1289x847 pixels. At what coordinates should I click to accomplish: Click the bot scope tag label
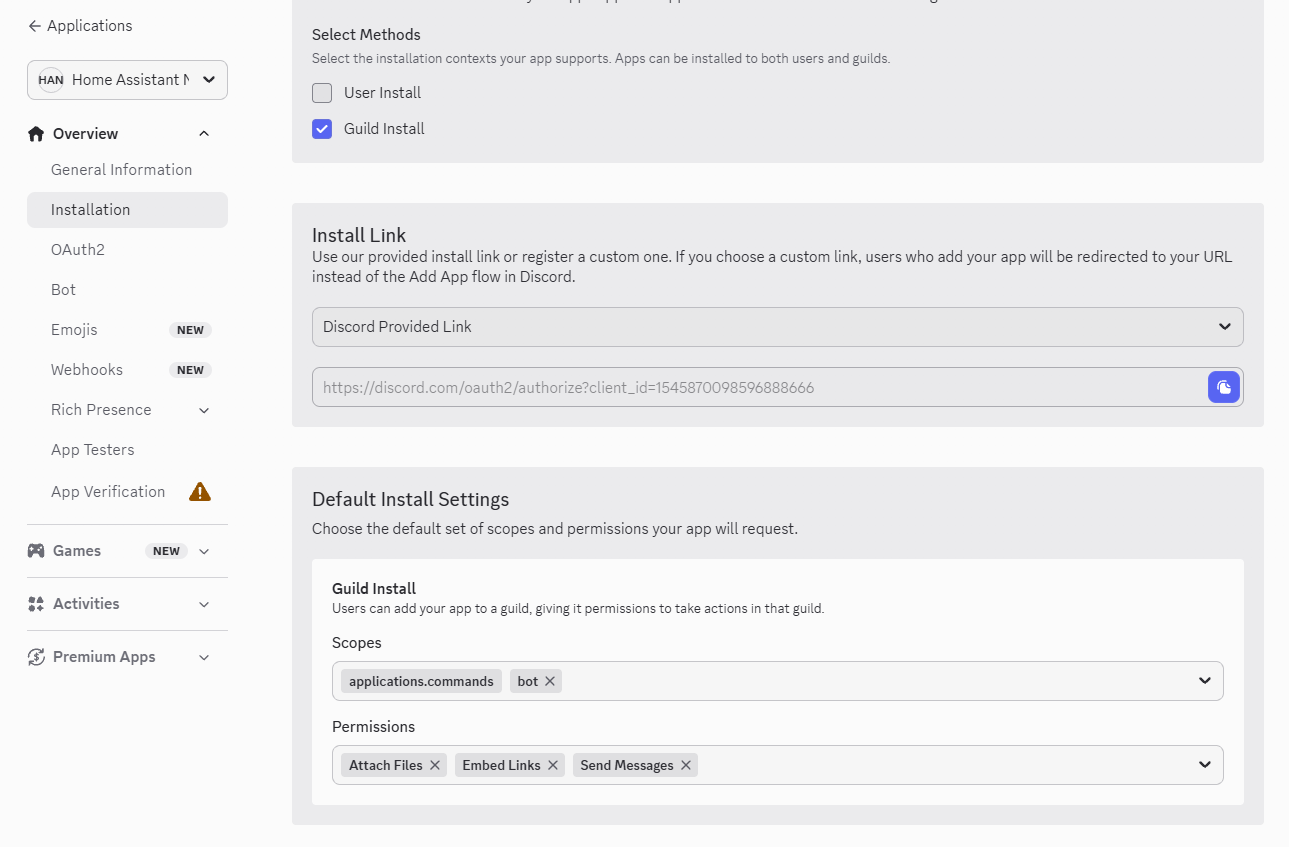click(528, 681)
